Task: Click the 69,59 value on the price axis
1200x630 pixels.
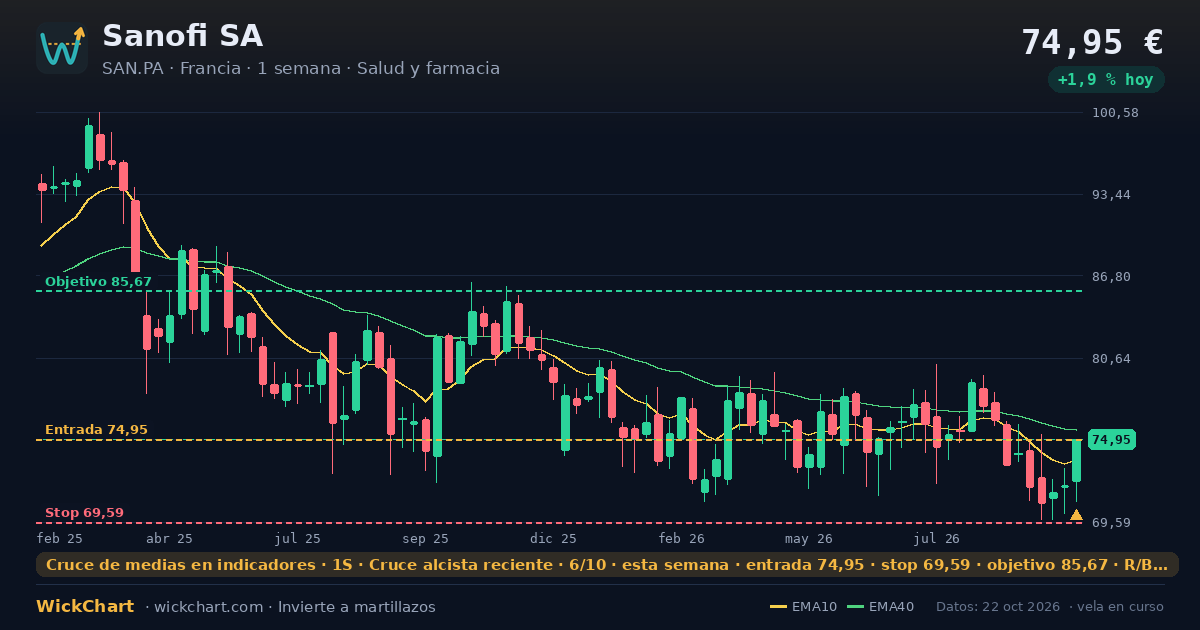Action: point(1112,523)
